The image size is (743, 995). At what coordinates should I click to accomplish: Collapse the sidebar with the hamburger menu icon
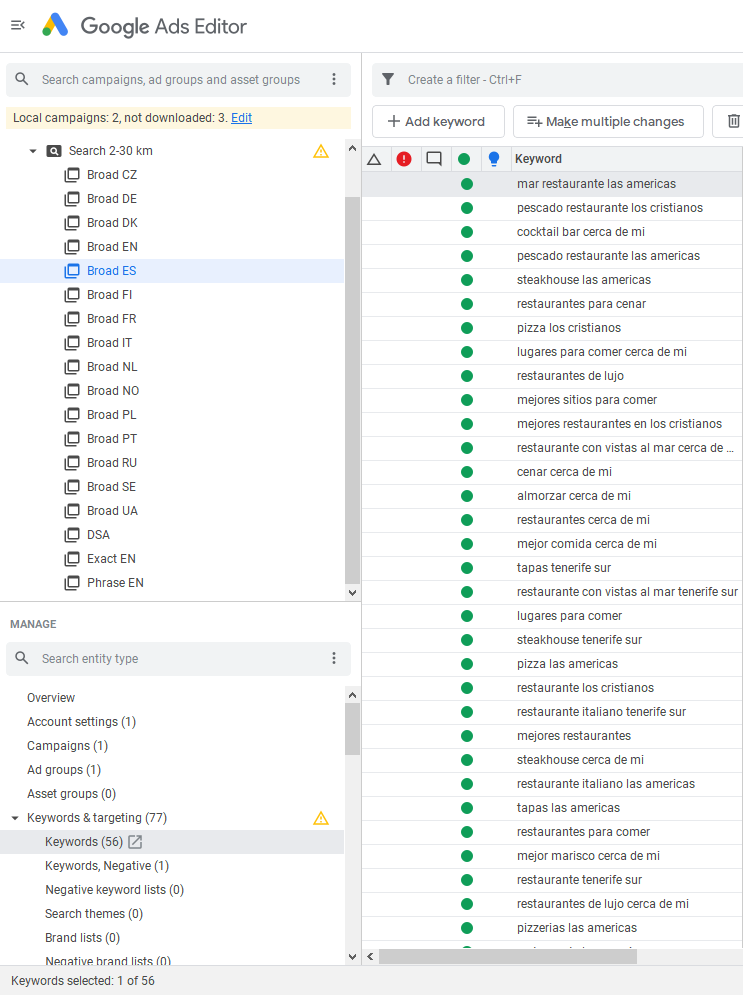[x=18, y=25]
